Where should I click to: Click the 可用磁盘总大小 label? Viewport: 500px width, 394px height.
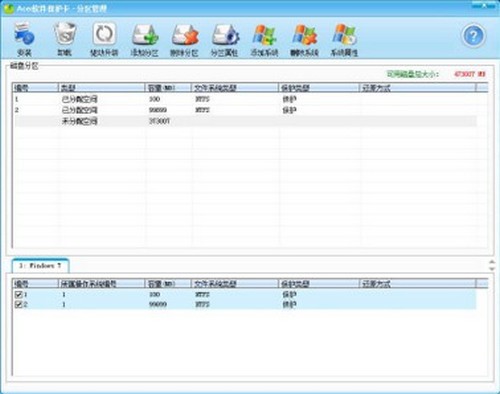pos(413,74)
